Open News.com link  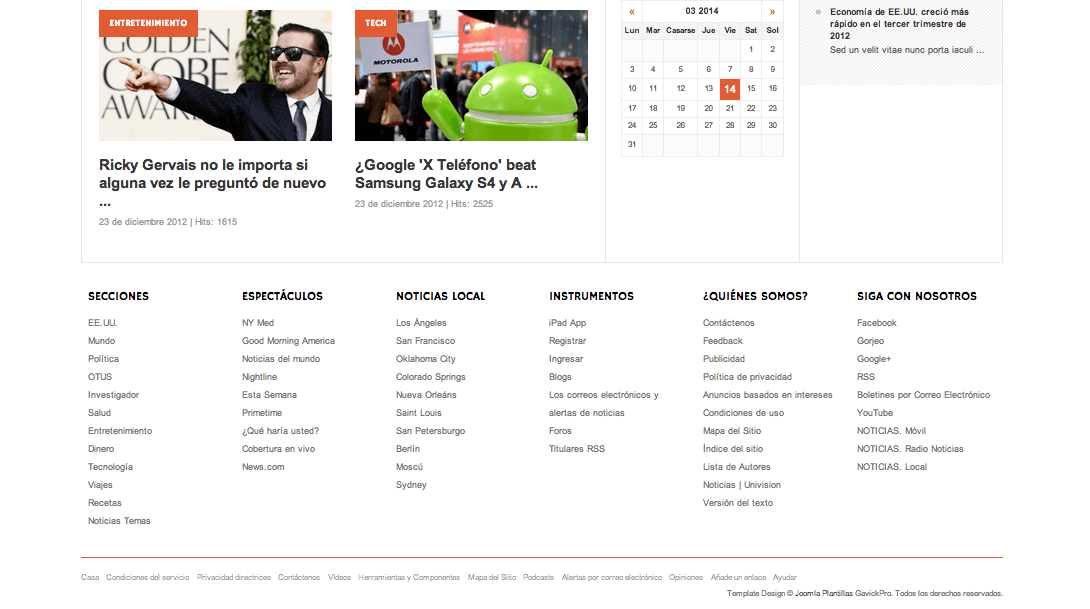point(263,467)
